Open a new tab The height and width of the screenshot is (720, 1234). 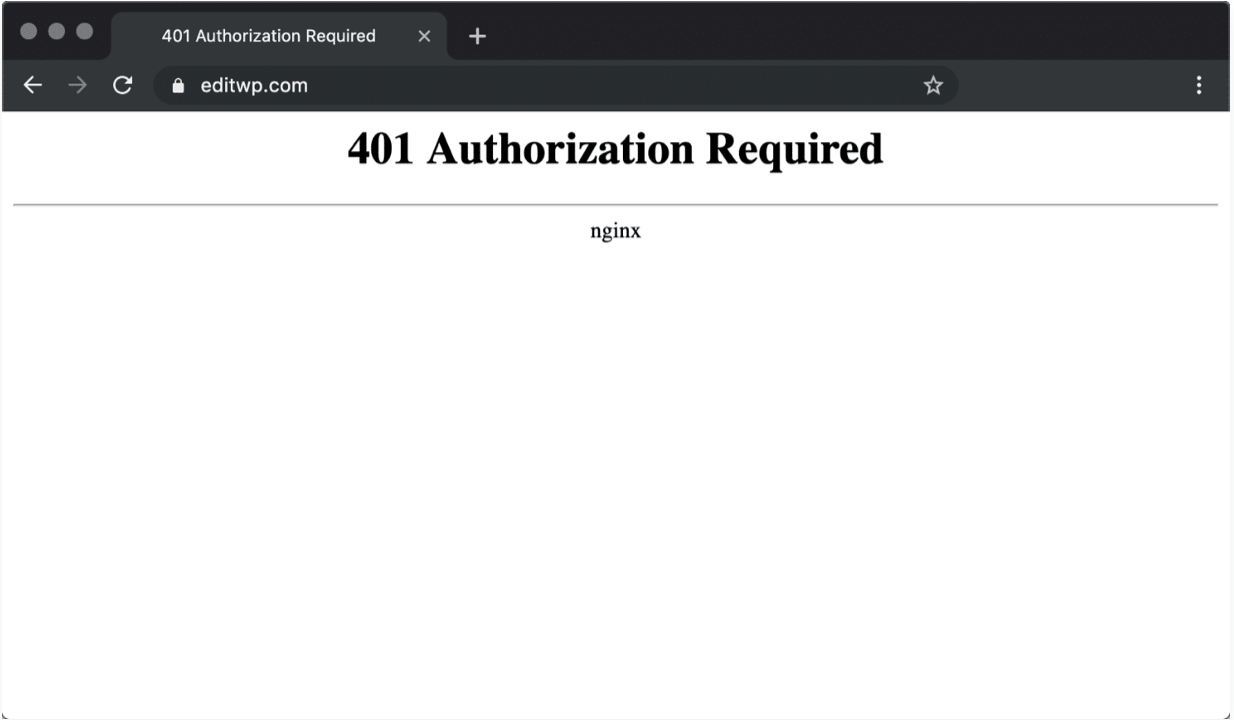pos(477,36)
